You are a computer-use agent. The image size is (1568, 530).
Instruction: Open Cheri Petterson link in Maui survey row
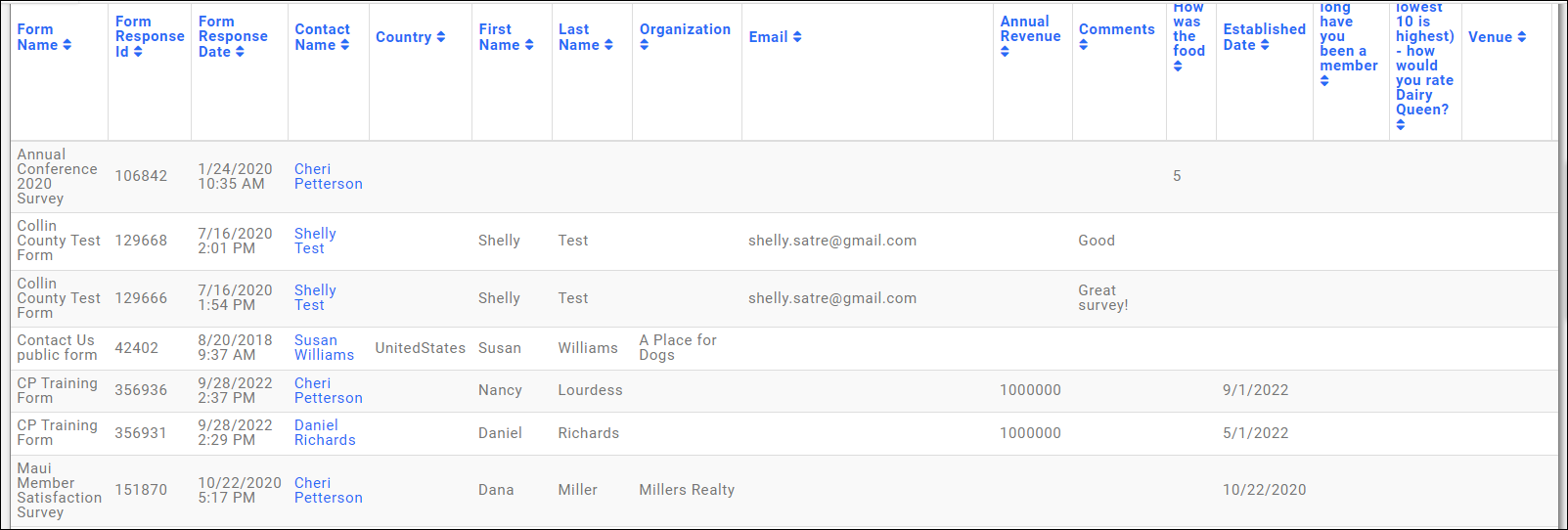tap(328, 490)
